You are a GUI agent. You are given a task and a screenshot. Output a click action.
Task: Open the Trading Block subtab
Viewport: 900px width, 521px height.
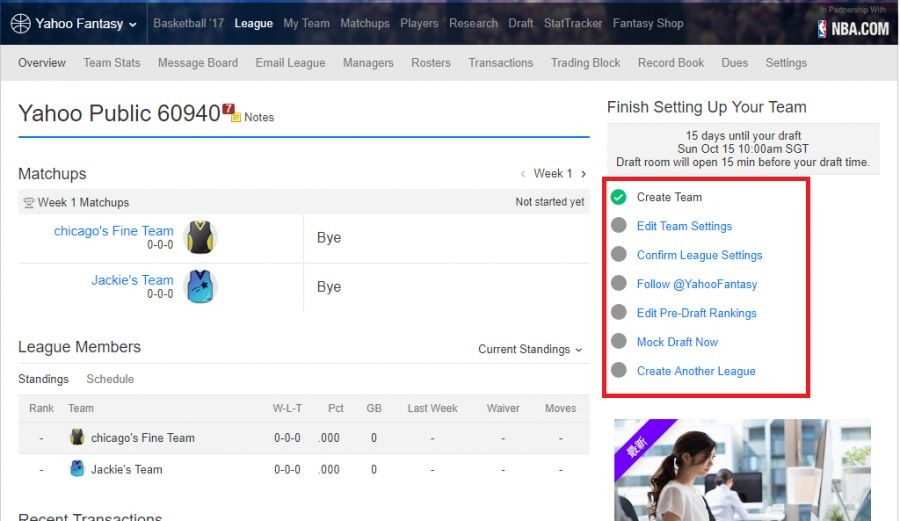585,63
